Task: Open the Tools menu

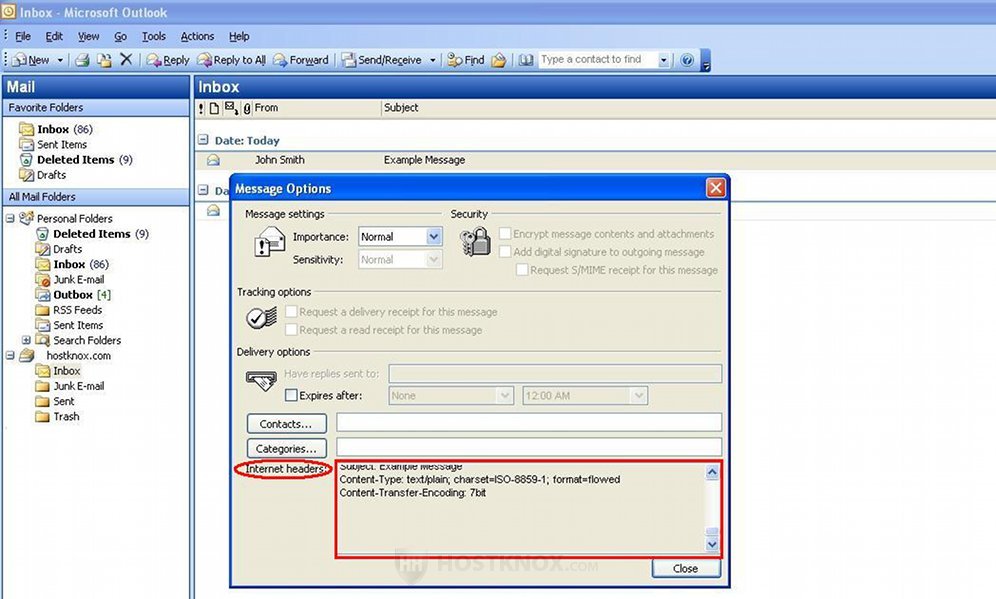Action: [x=154, y=36]
